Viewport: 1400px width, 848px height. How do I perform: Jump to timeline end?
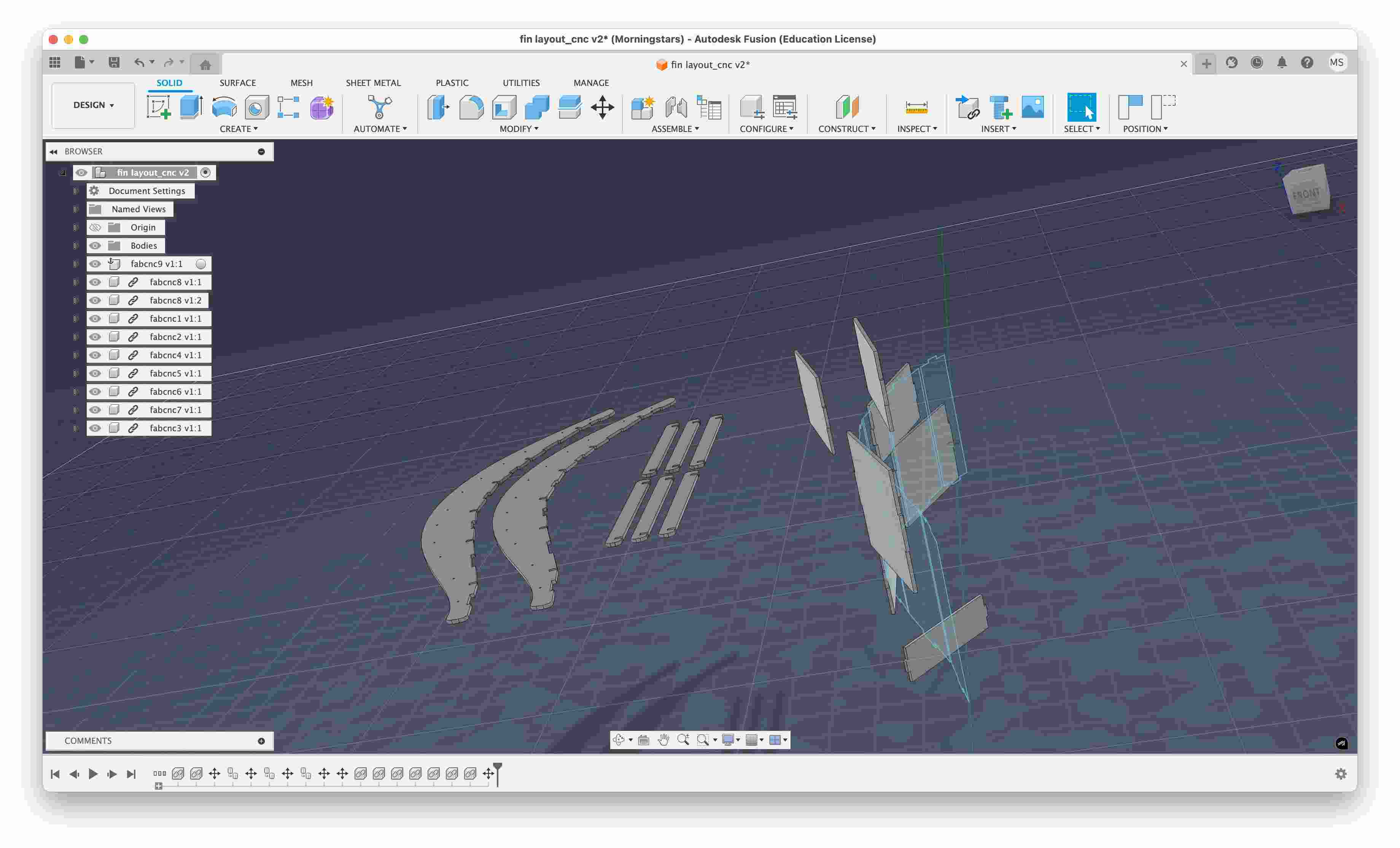tap(131, 773)
